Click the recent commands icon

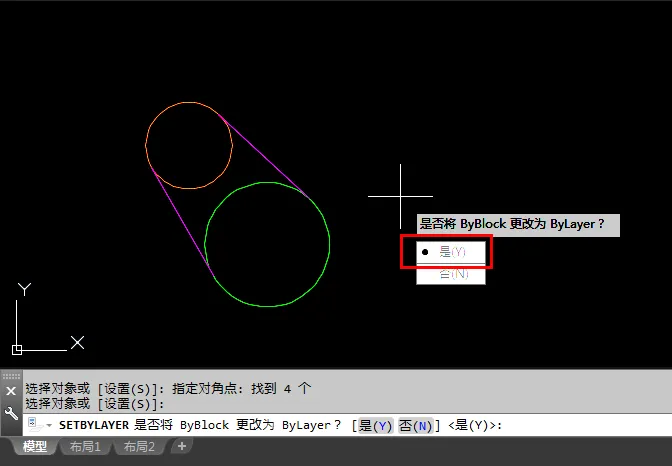coord(35,425)
